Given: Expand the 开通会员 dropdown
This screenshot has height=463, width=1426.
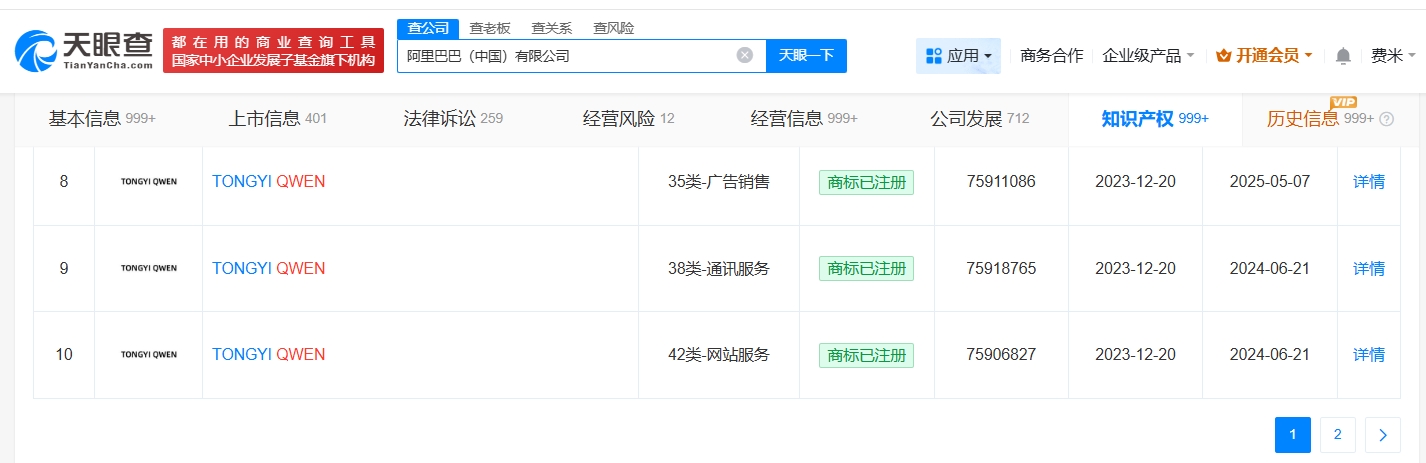Looking at the screenshot, I should pos(1263,56).
